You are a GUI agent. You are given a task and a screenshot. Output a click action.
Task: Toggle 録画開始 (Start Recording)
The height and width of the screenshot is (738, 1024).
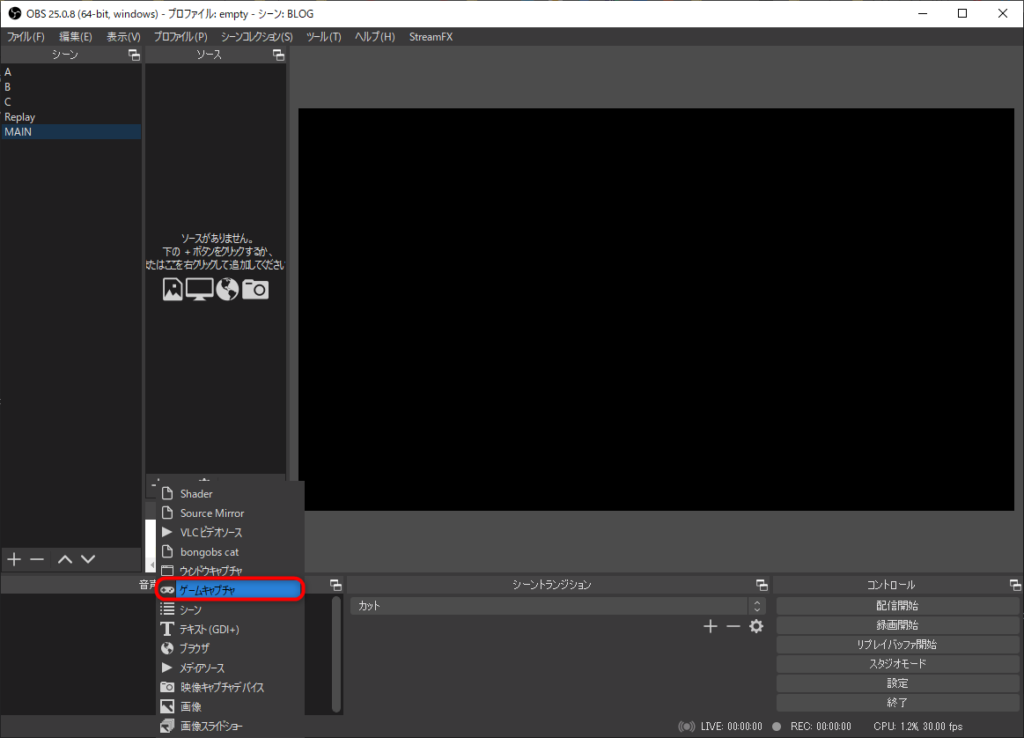(897, 625)
